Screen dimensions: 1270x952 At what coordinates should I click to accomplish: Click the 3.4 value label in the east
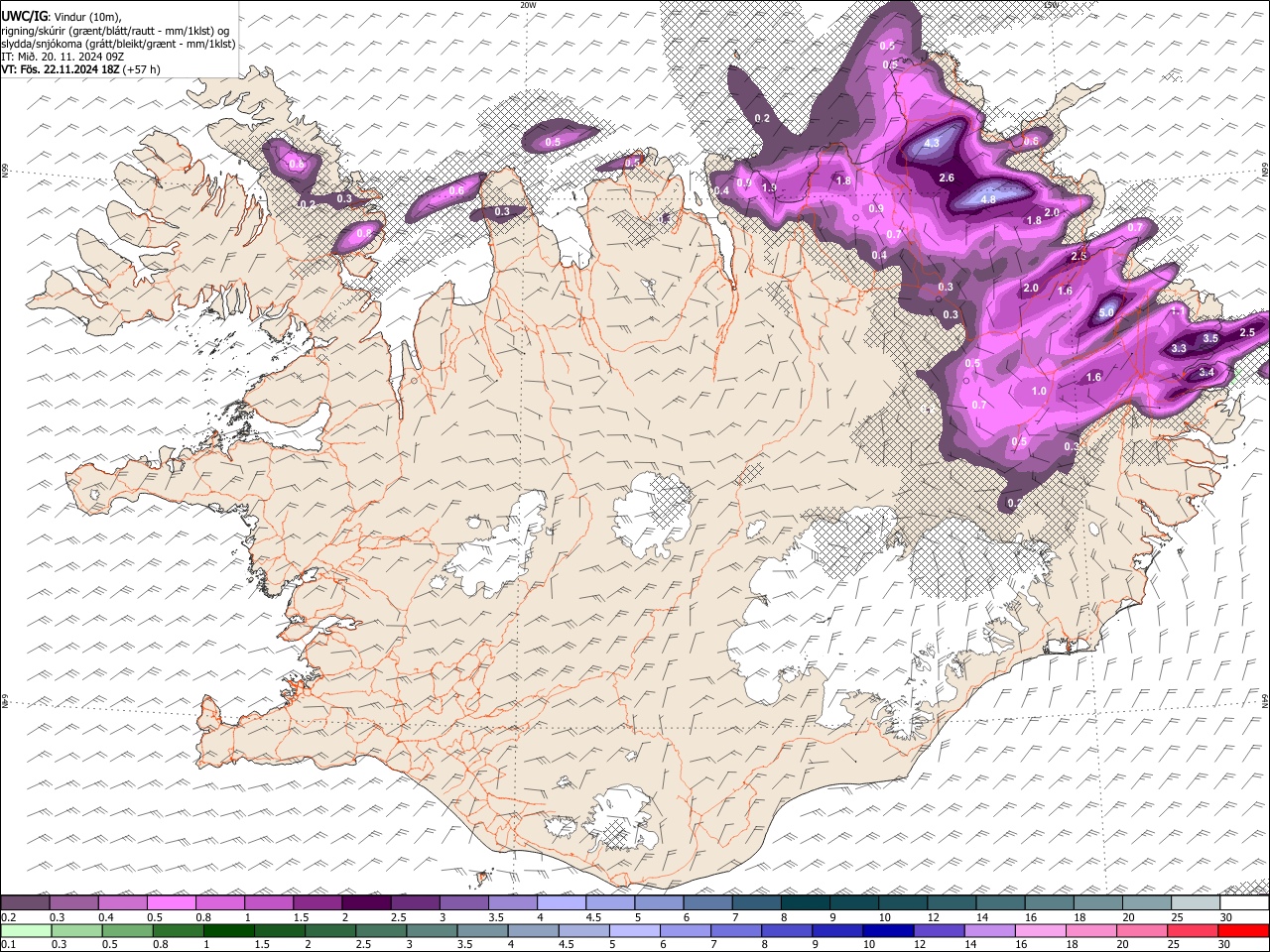(x=1206, y=373)
